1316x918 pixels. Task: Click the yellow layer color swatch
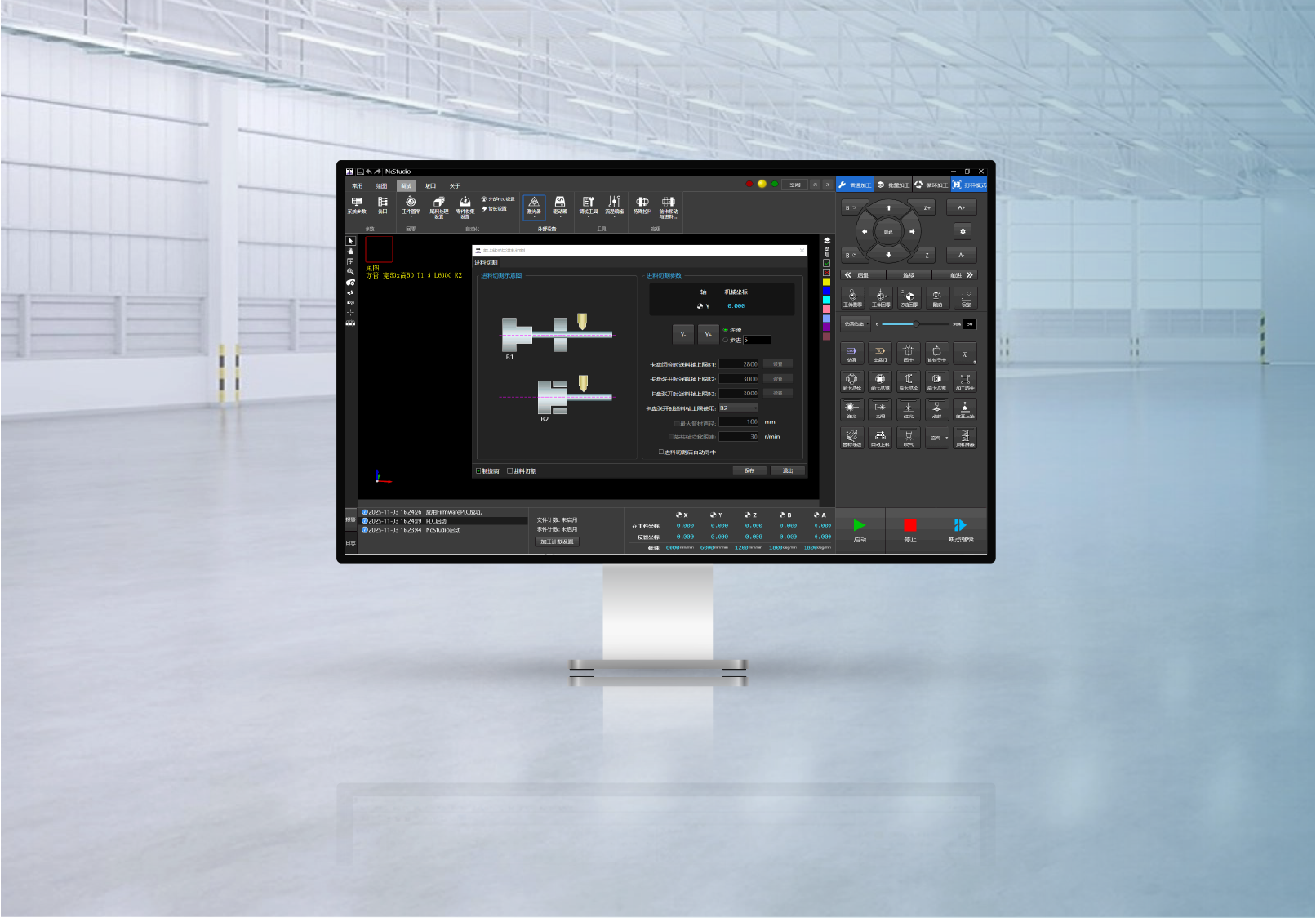[x=826, y=282]
